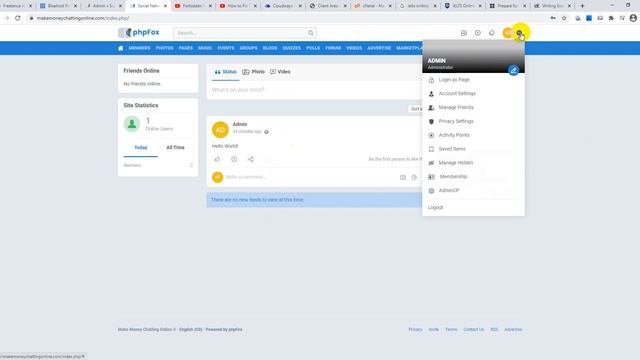Open the Groups nav link

coord(249,48)
